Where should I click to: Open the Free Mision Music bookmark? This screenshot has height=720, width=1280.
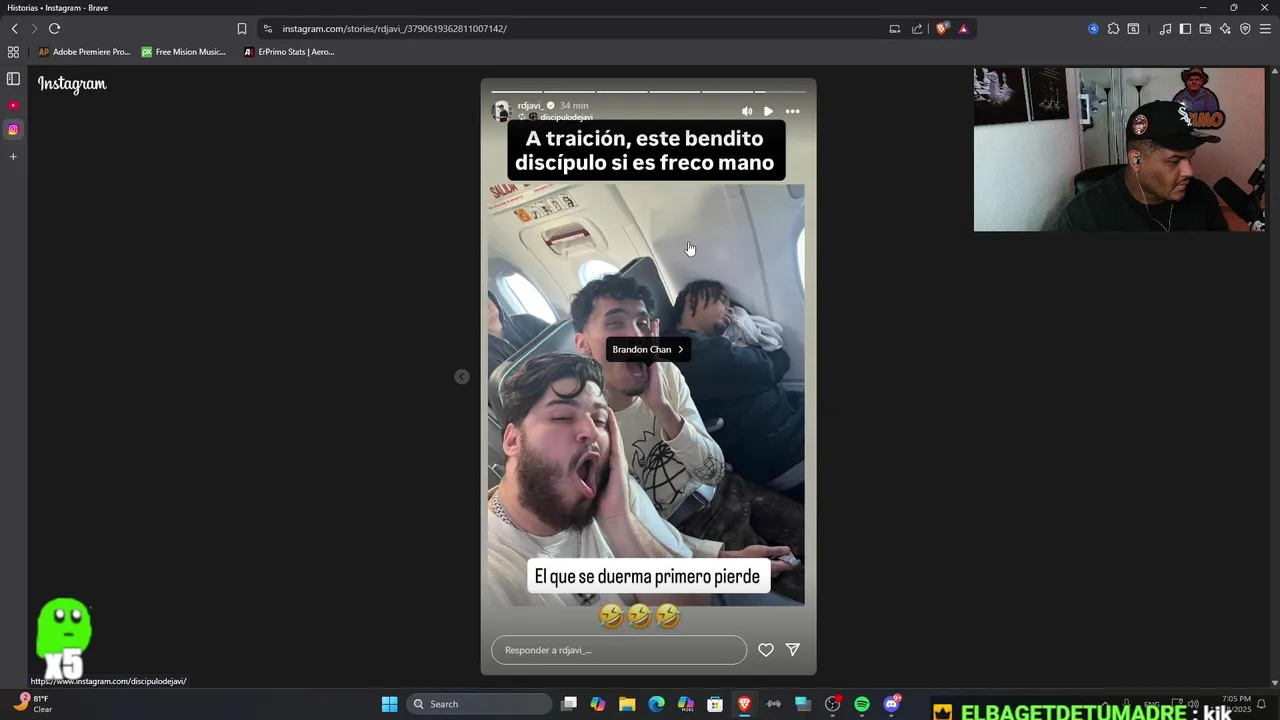click(184, 52)
